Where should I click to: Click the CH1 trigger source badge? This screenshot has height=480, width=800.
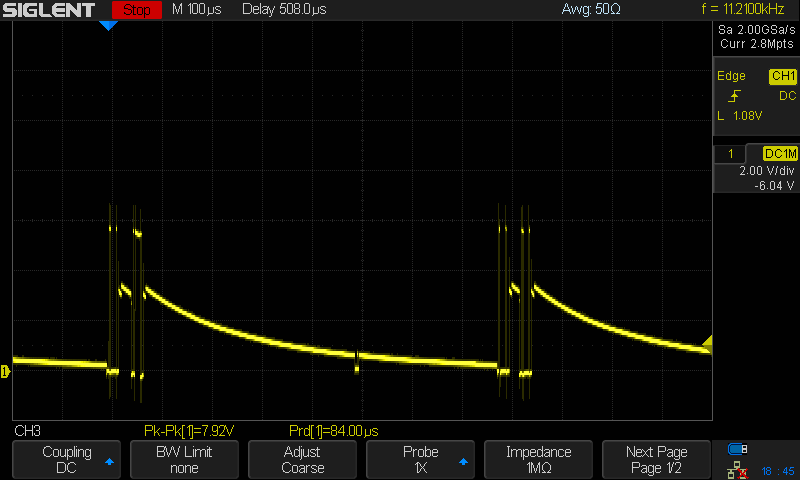click(783, 76)
